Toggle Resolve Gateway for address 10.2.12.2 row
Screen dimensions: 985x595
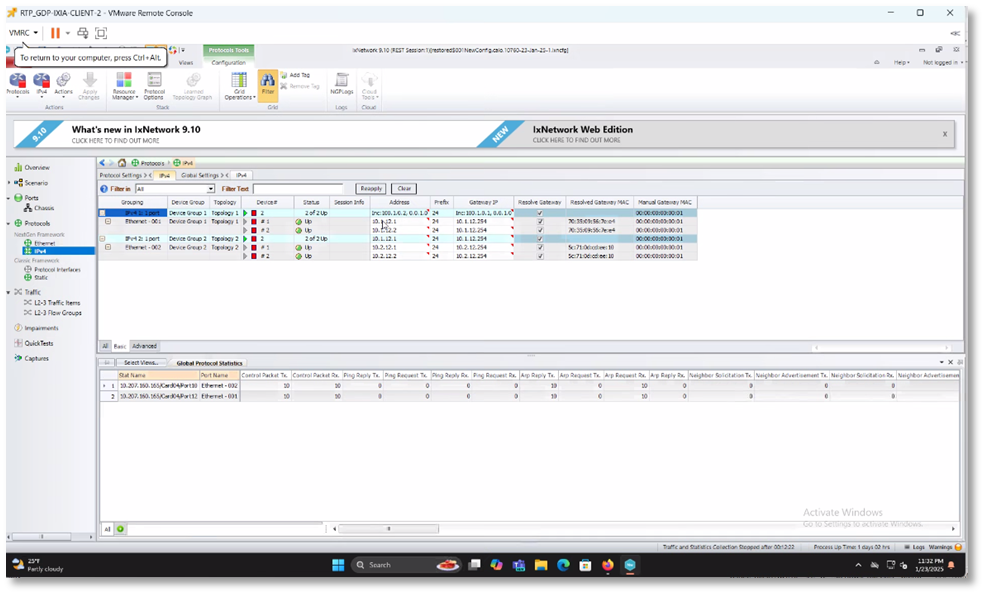pyautogui.click(x=540, y=256)
